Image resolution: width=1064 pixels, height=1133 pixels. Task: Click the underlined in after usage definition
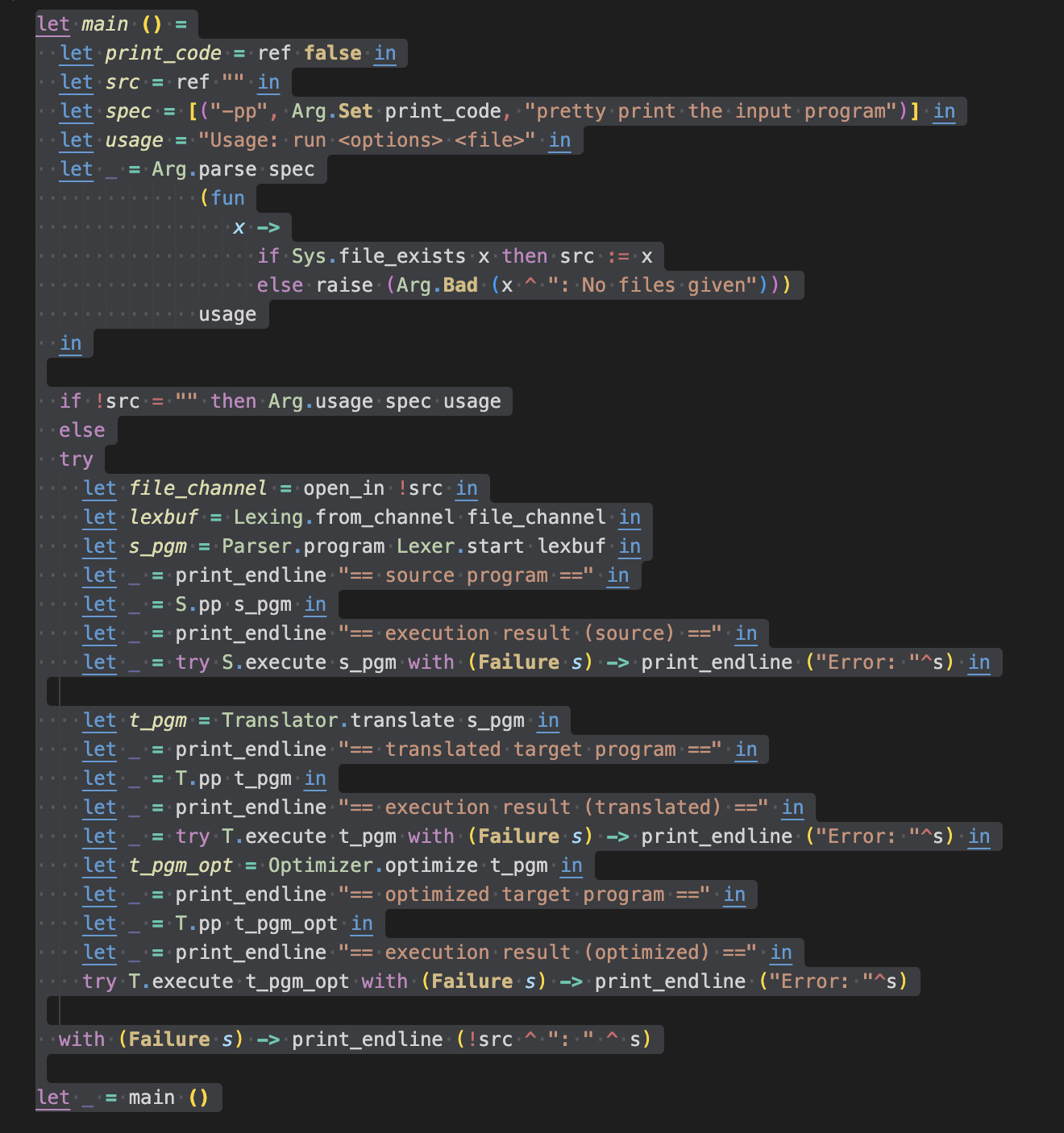[559, 140]
